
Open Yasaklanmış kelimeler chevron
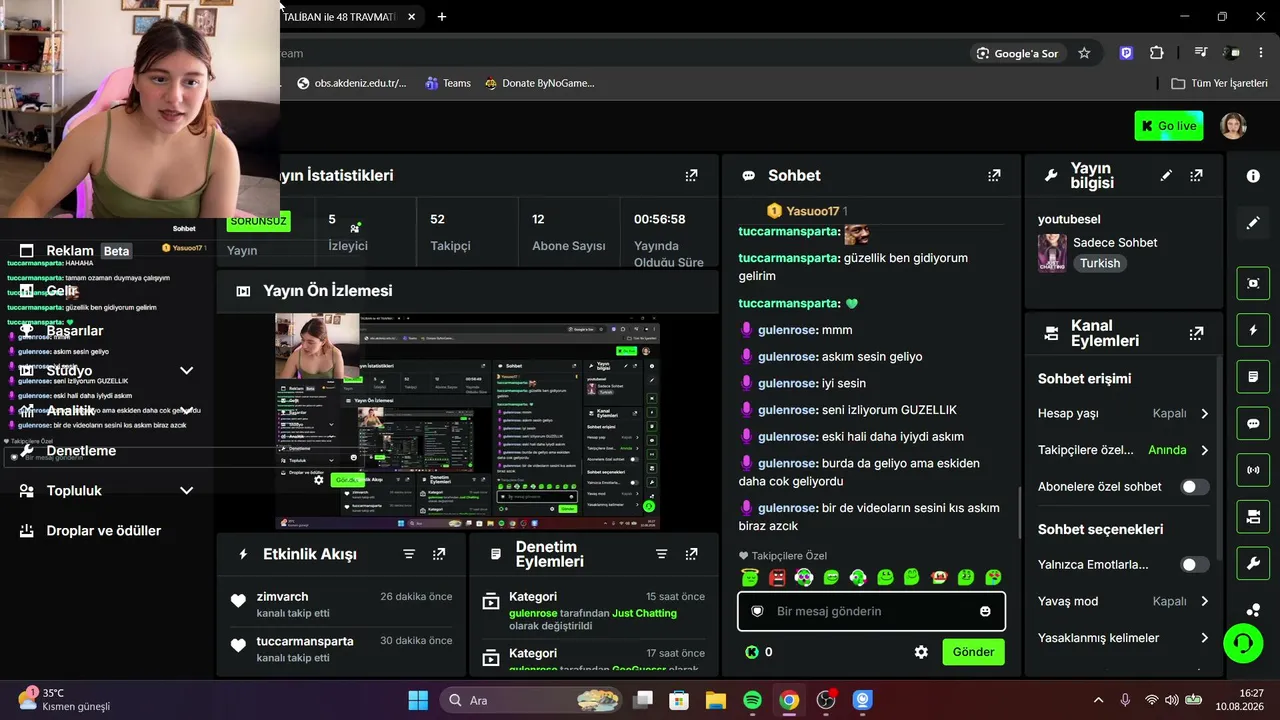click(x=1204, y=638)
